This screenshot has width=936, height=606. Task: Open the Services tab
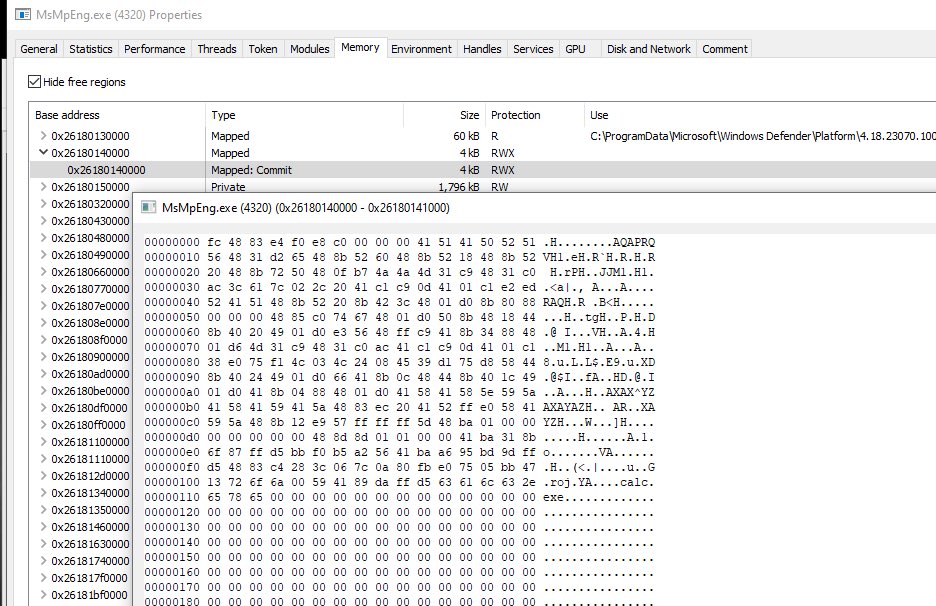(x=533, y=49)
